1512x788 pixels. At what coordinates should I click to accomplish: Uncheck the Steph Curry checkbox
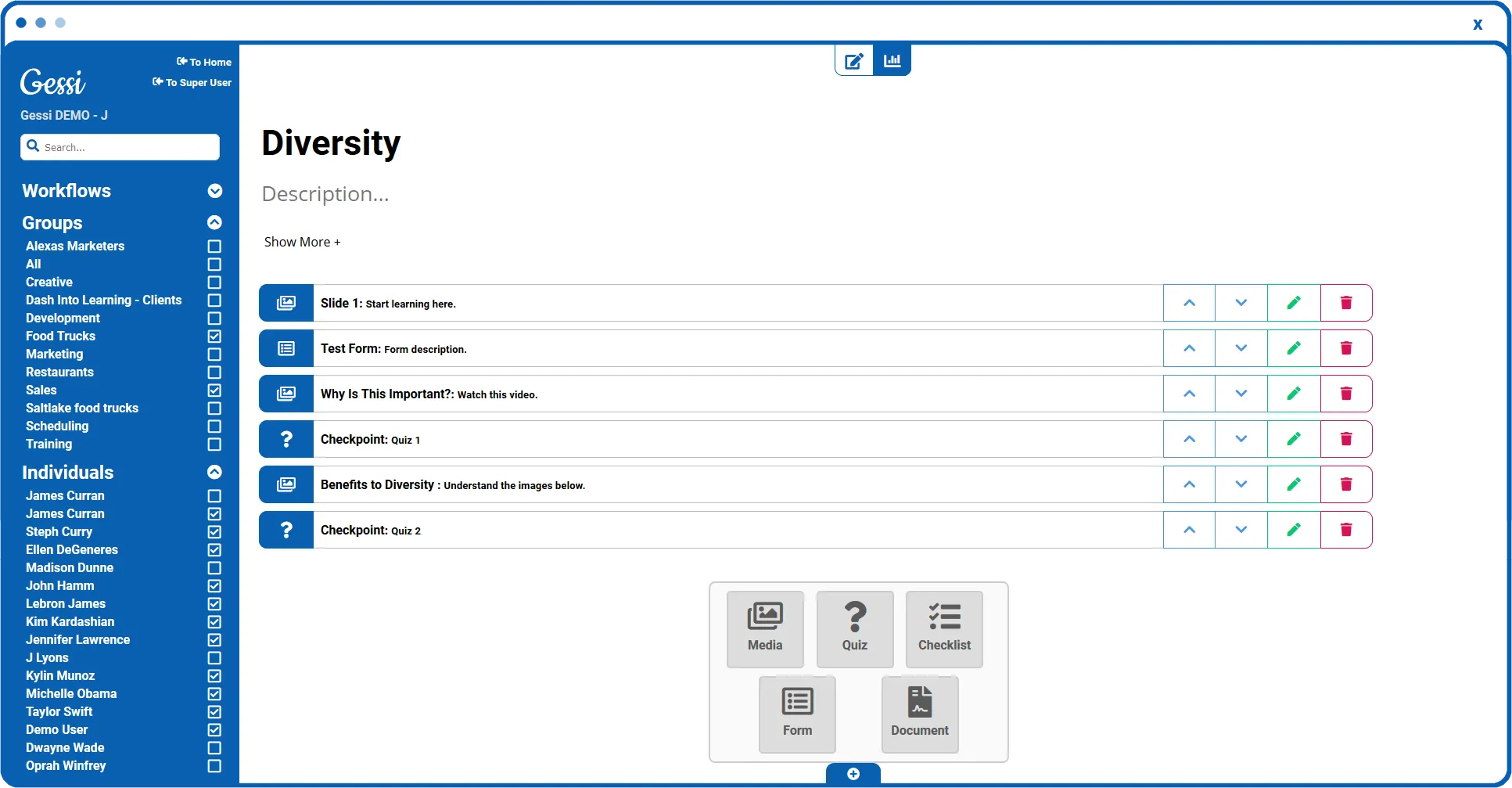pos(214,532)
